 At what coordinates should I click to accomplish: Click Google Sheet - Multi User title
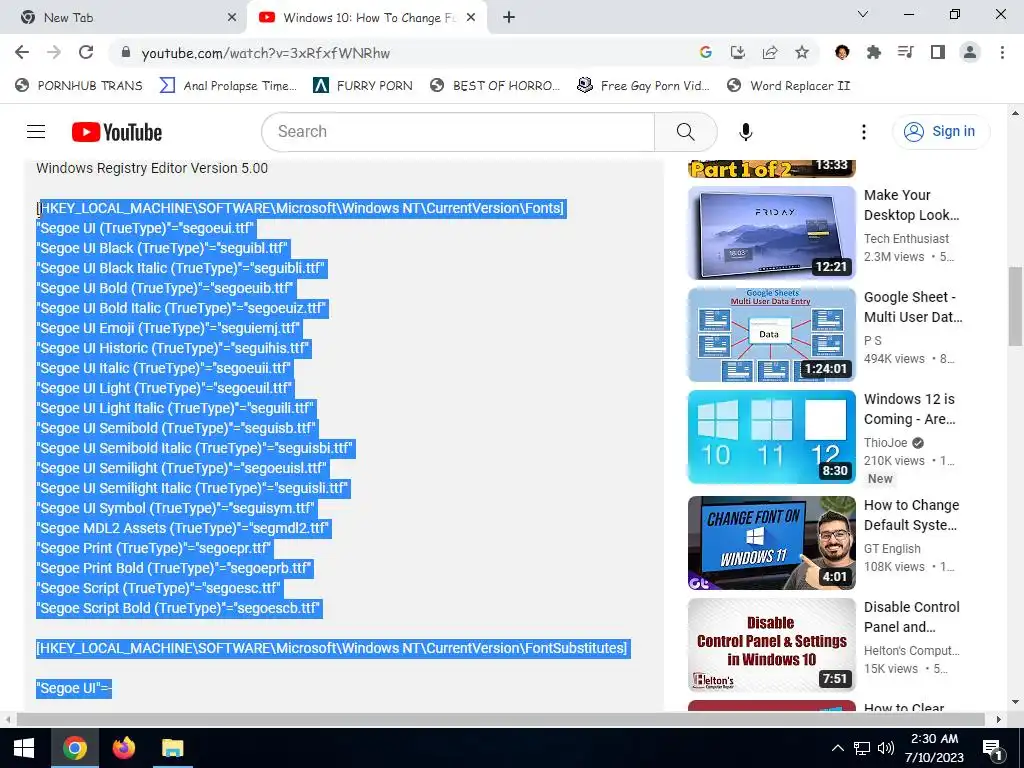pyautogui.click(x=913, y=307)
